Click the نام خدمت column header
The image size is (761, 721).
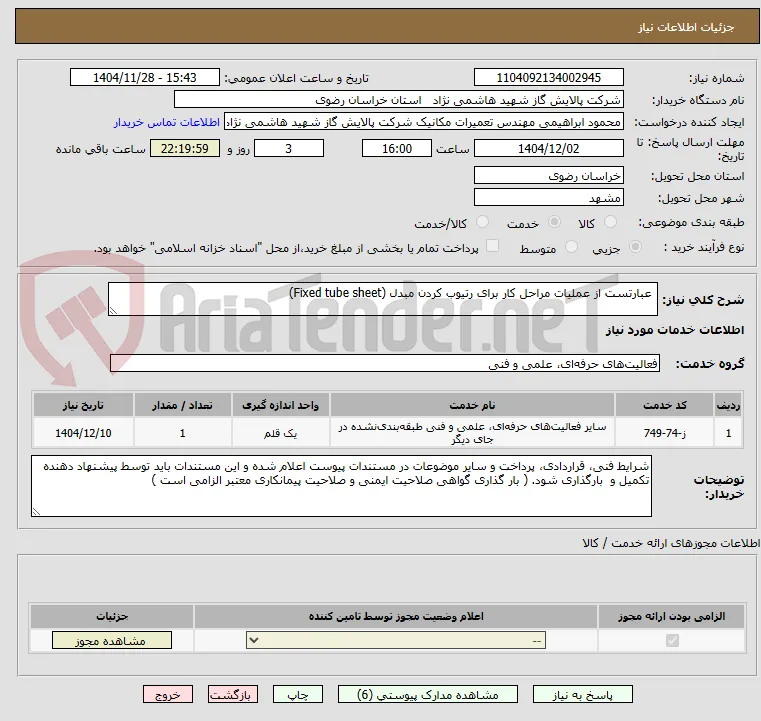click(472, 405)
